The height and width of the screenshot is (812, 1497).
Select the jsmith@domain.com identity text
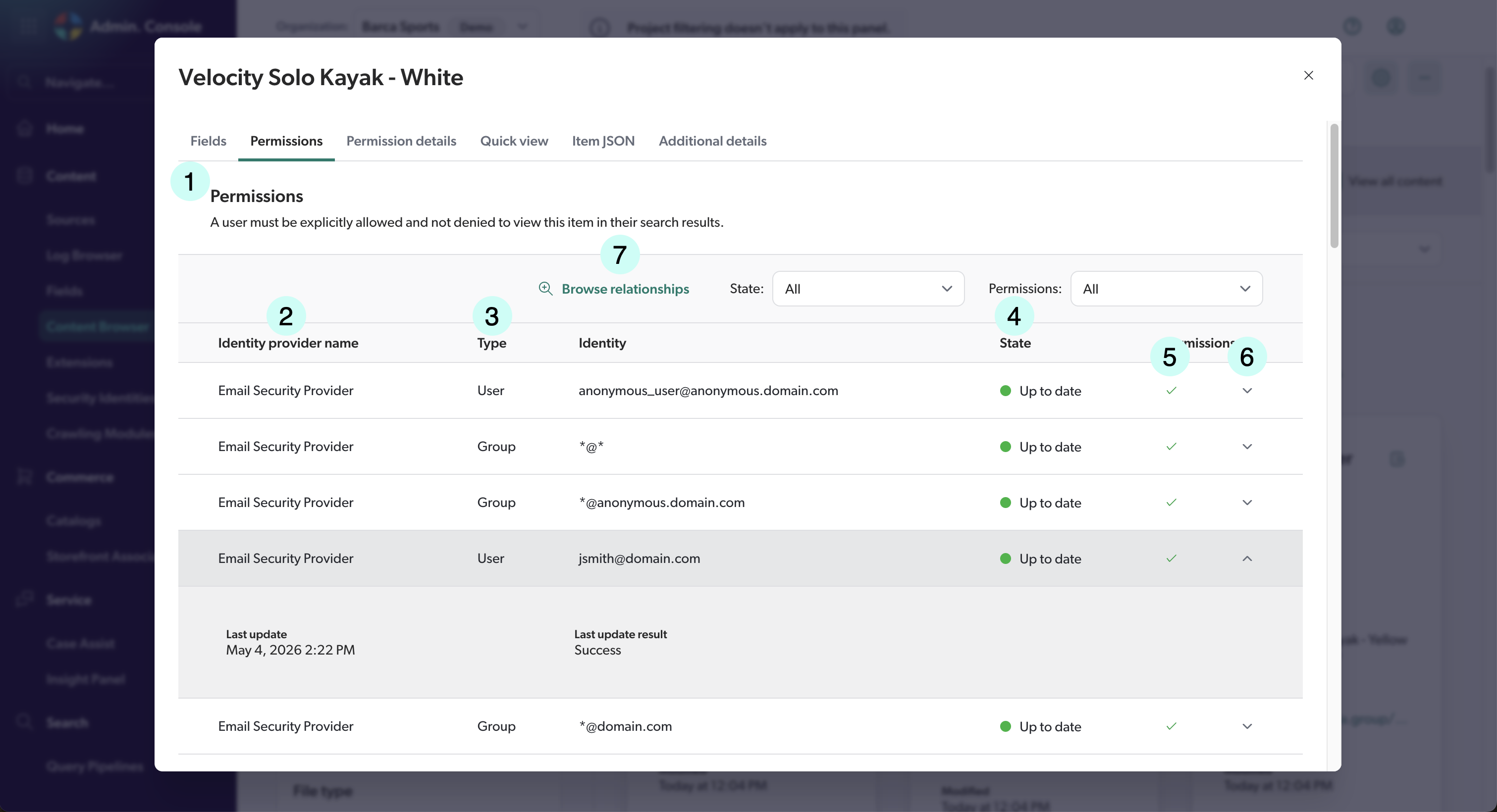(x=639, y=558)
